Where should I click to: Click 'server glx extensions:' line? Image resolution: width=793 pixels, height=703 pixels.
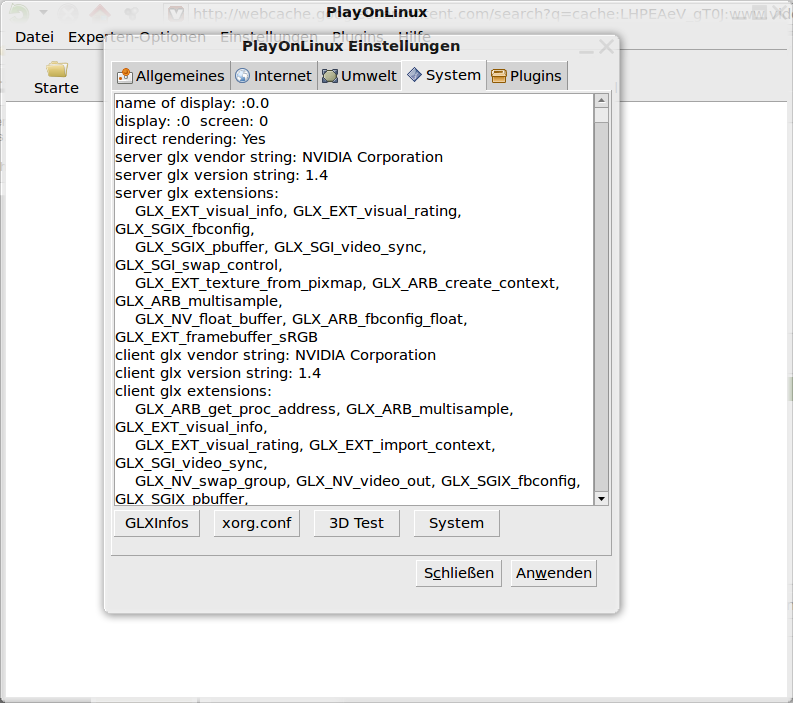tap(197, 193)
